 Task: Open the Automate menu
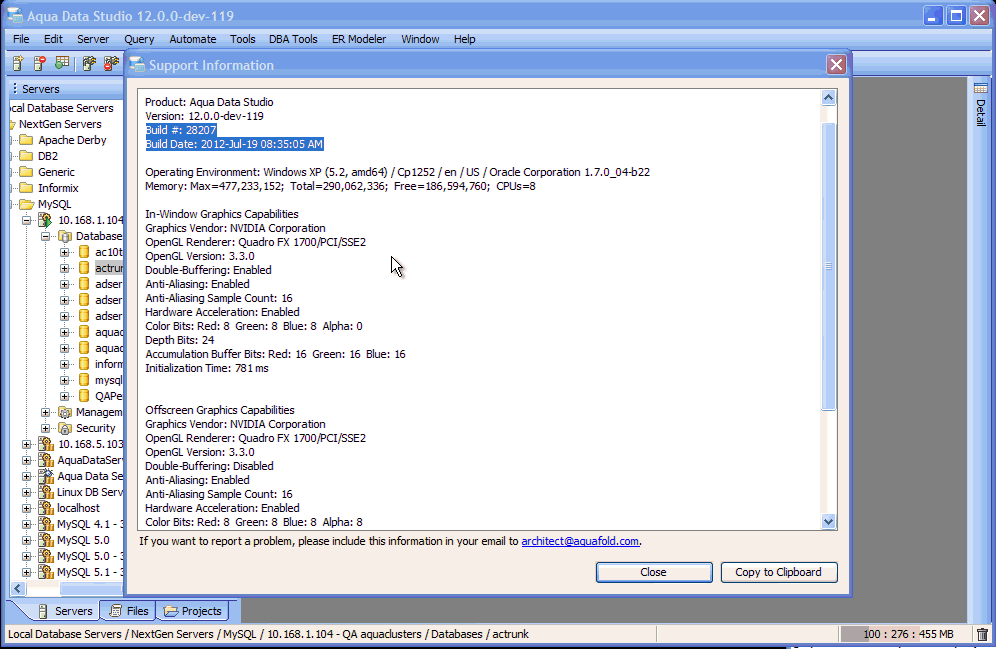point(192,39)
